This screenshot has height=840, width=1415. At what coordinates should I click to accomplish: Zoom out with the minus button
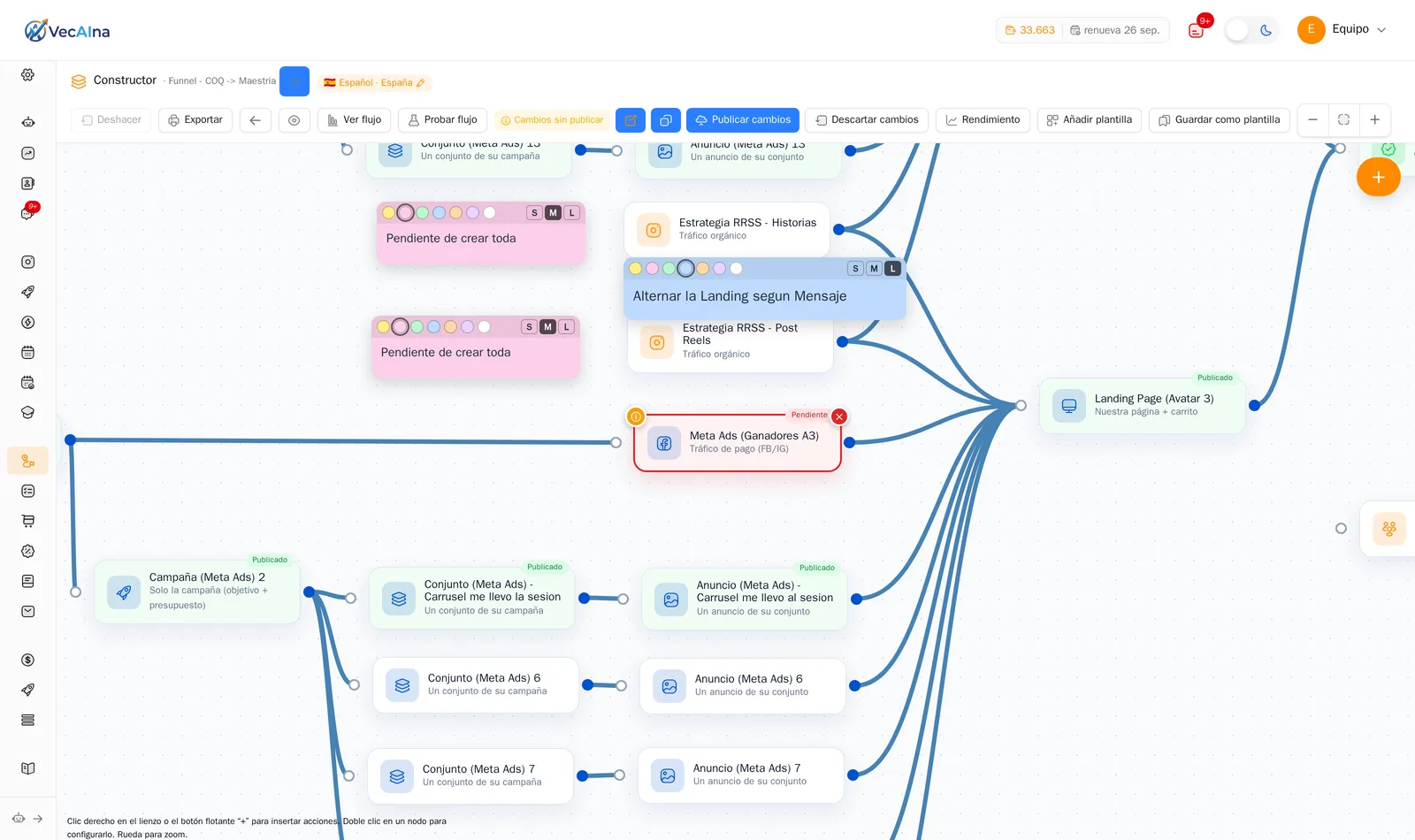click(1313, 120)
